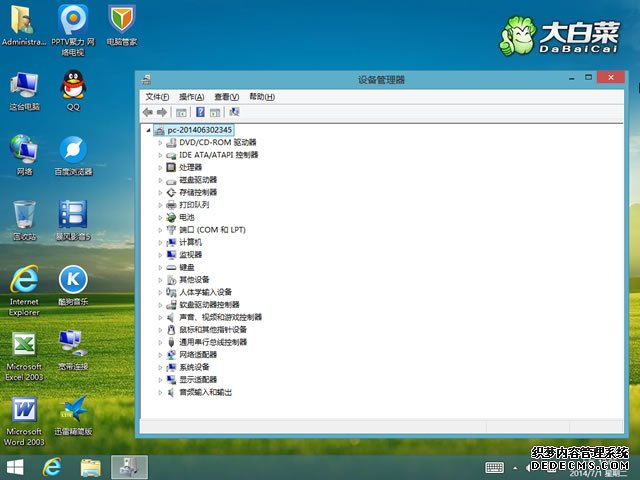Open the touch keyboard tray icon
The height and width of the screenshot is (480, 640).
click(x=495, y=467)
